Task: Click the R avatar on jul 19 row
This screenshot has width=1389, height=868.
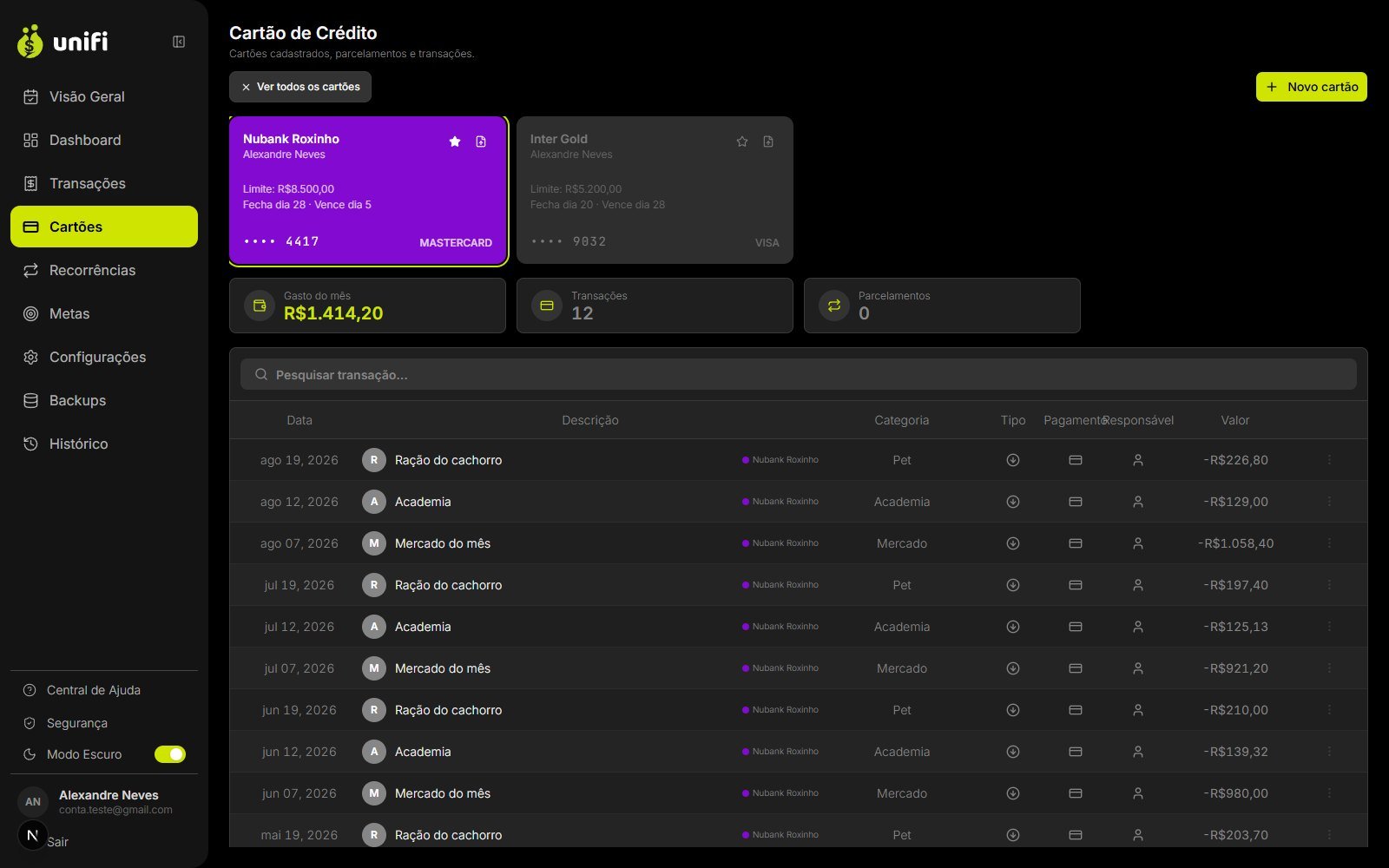Action: click(x=374, y=585)
